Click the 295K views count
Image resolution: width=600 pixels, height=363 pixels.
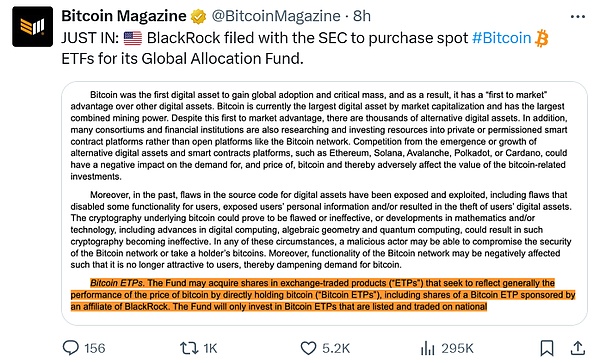[457, 348]
